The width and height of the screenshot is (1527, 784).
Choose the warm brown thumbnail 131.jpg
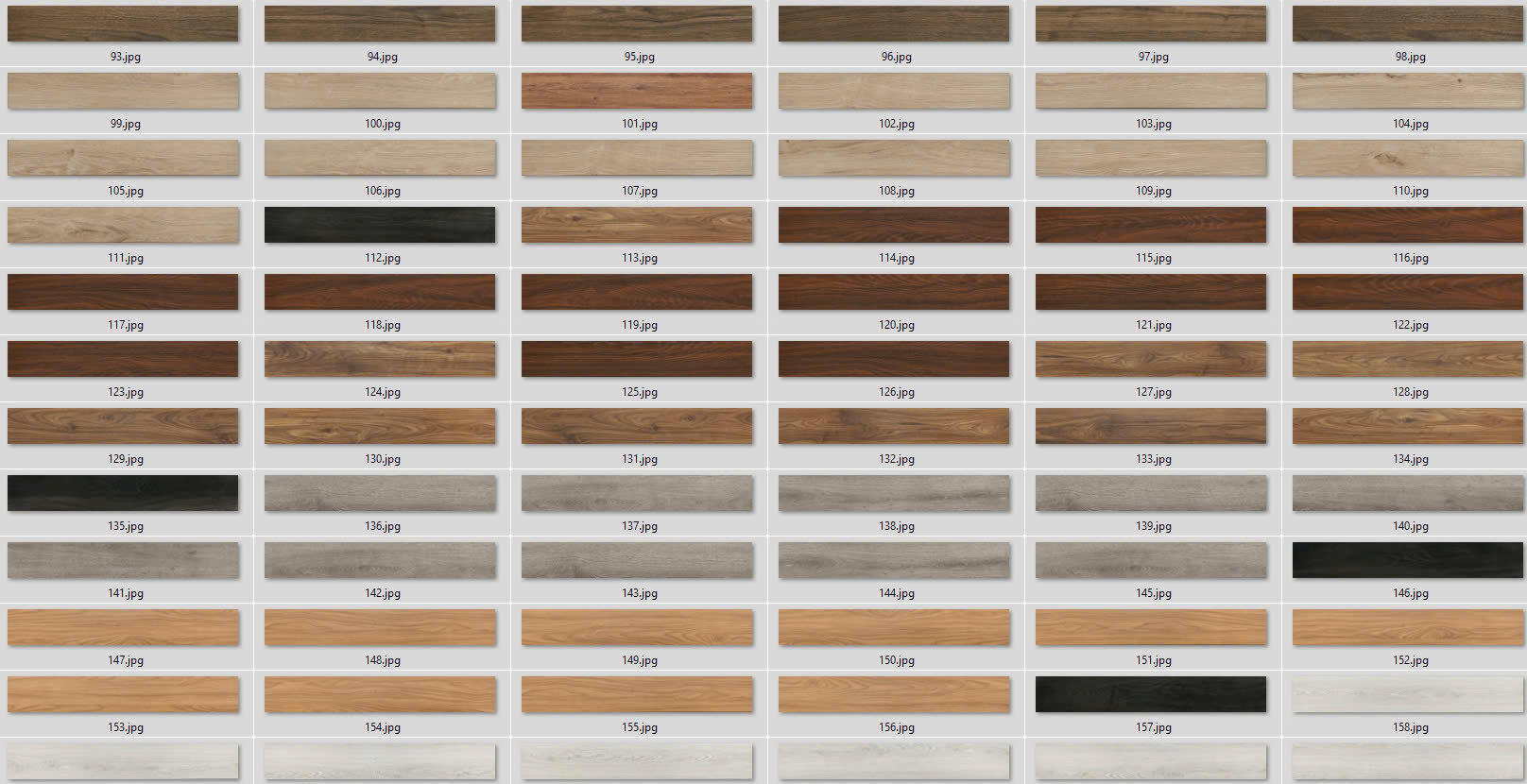point(637,426)
